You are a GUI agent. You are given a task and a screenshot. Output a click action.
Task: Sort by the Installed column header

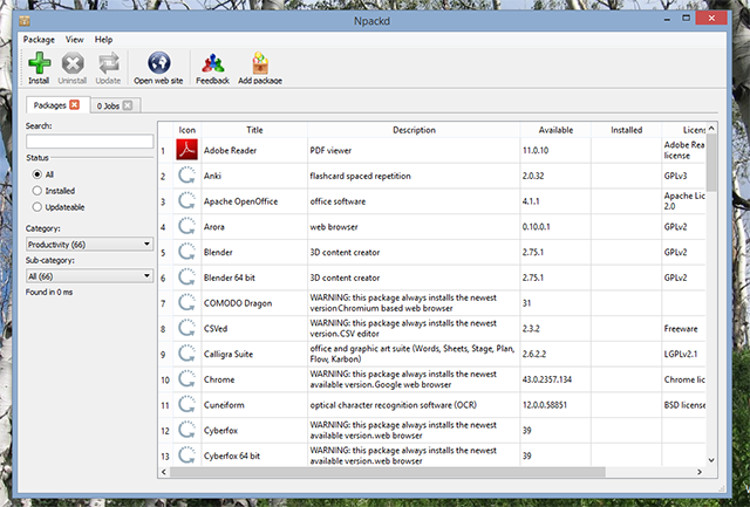click(x=626, y=130)
